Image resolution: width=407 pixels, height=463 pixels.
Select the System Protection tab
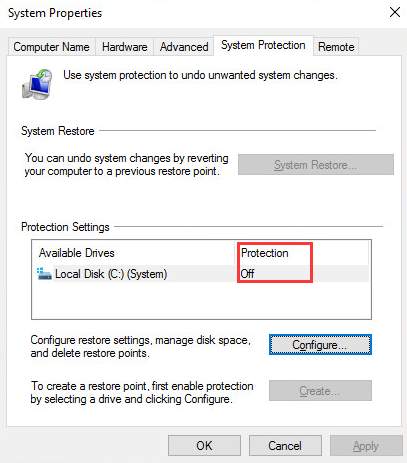pos(263,45)
